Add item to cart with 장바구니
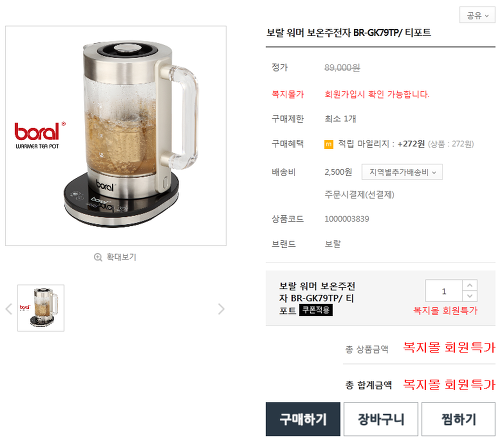Screen dimensions: 500x442 (381, 419)
